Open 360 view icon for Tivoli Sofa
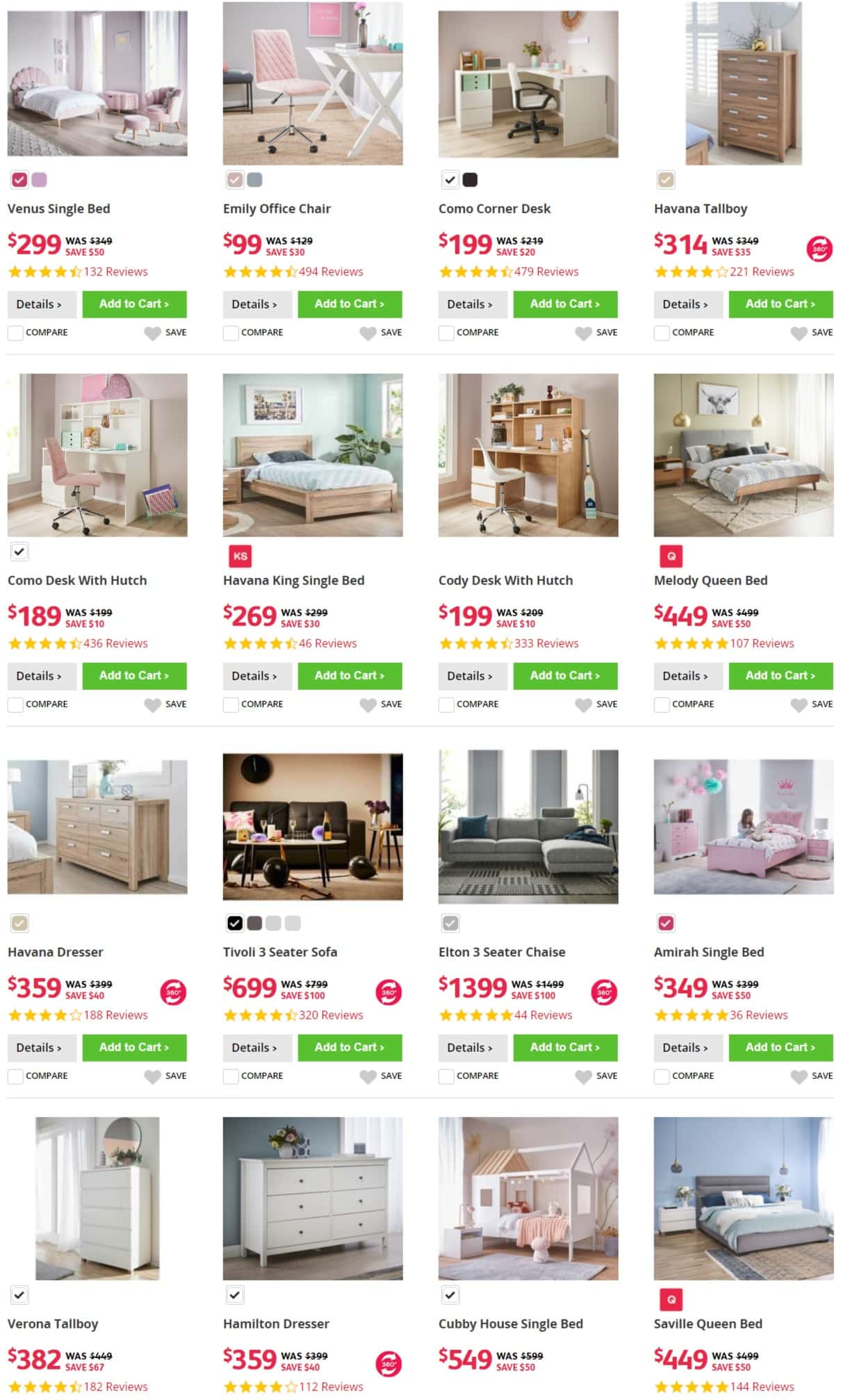This screenshot has width=848, height=1400. pyautogui.click(x=389, y=992)
